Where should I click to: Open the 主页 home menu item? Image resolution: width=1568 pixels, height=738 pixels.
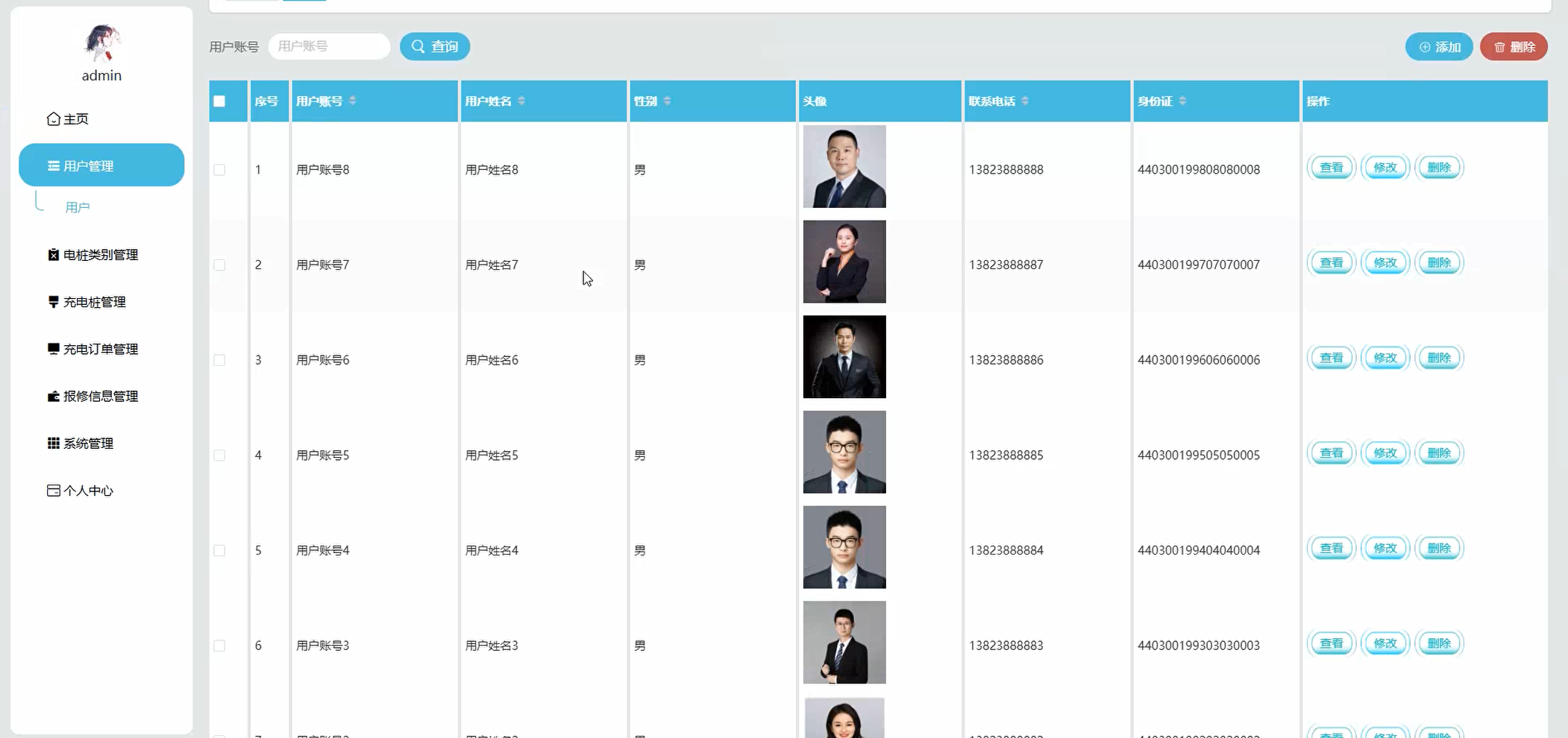(x=68, y=119)
